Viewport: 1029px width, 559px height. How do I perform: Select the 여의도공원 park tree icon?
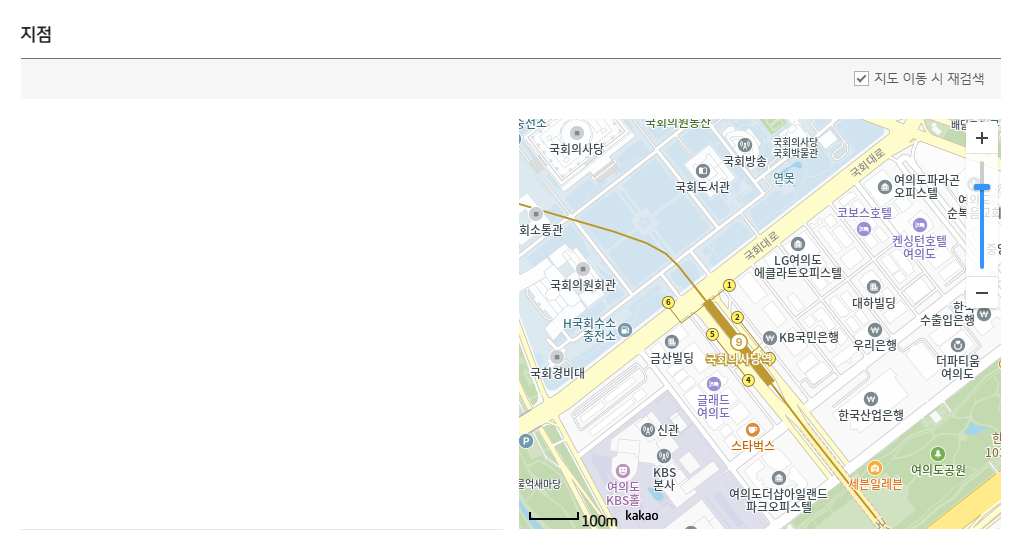938,454
